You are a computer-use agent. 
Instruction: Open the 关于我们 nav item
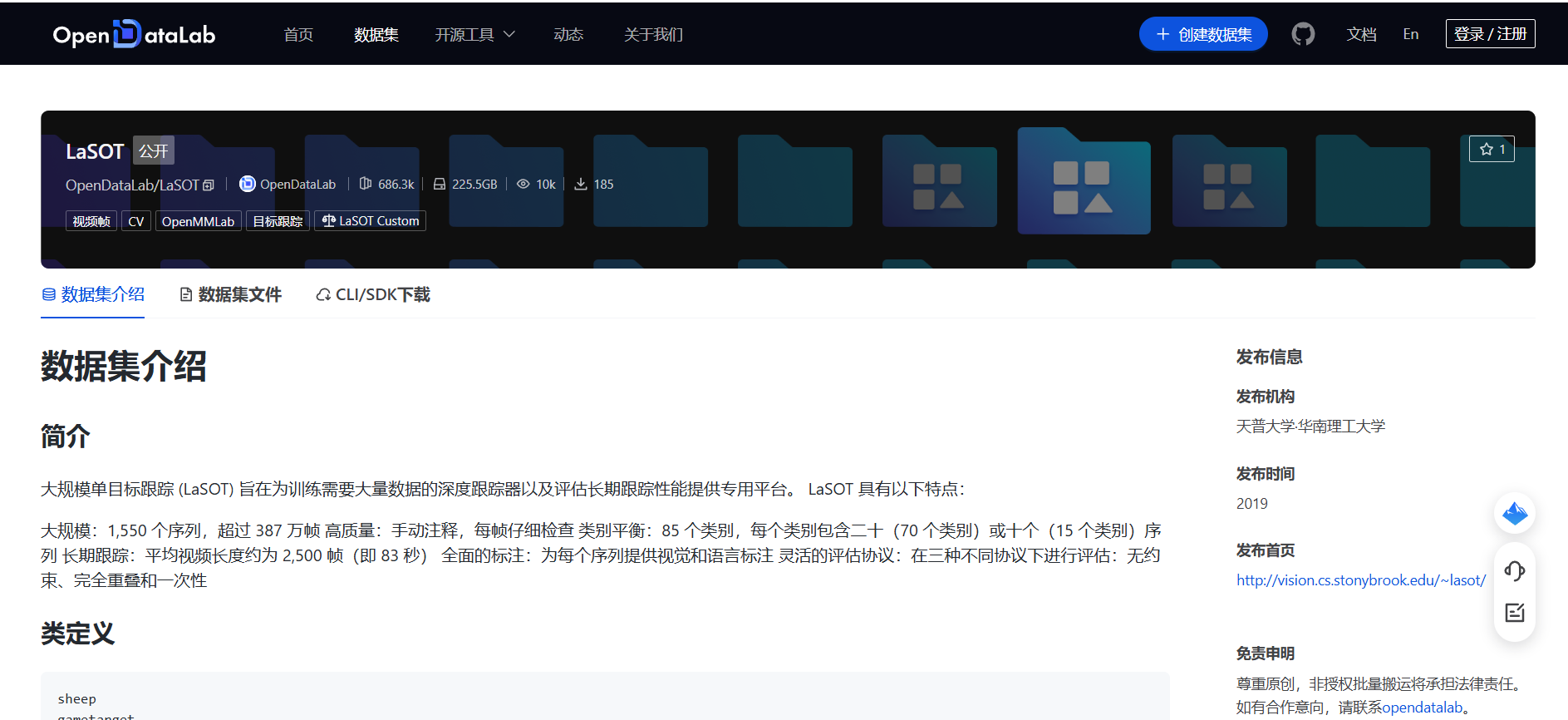[x=653, y=34]
